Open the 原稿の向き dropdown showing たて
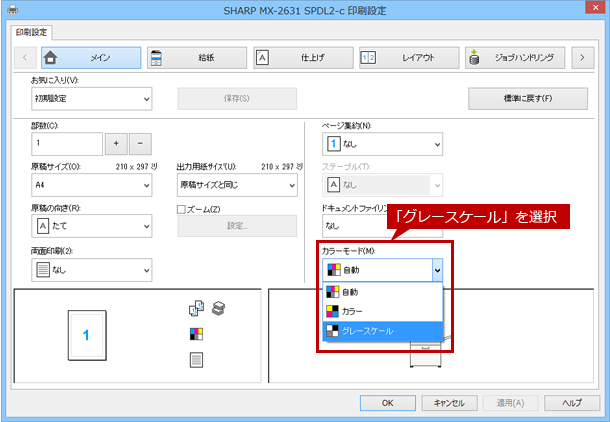This screenshot has height=422, width=610. [x=91, y=226]
